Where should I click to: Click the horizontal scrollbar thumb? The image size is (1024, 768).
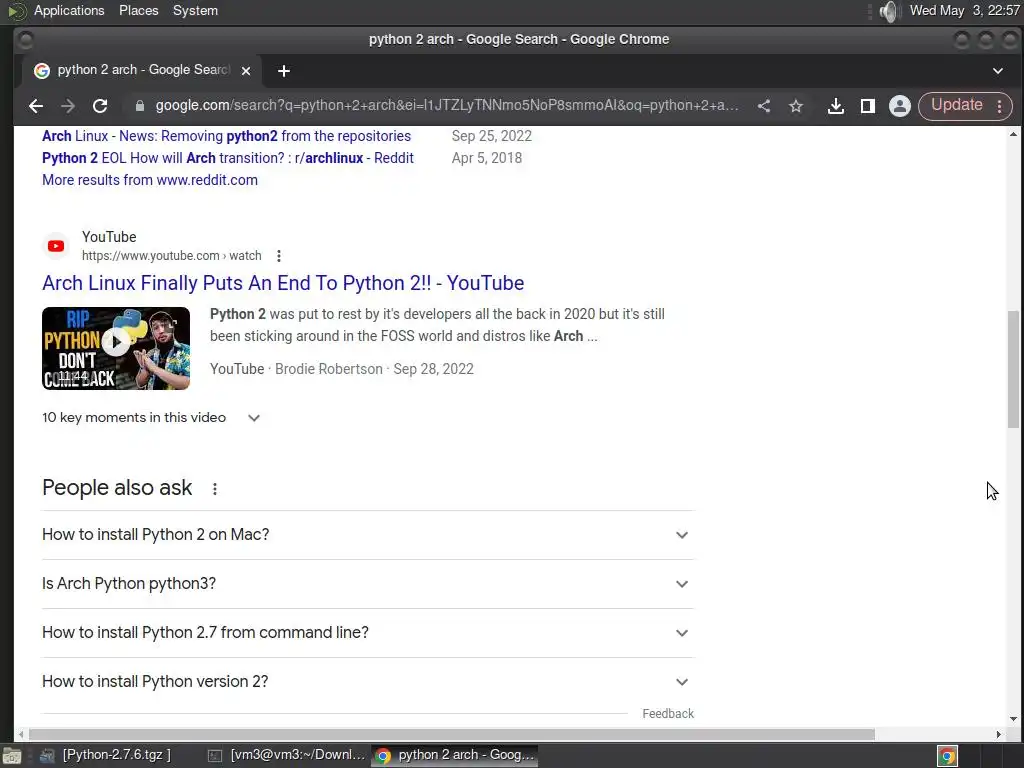451,735
